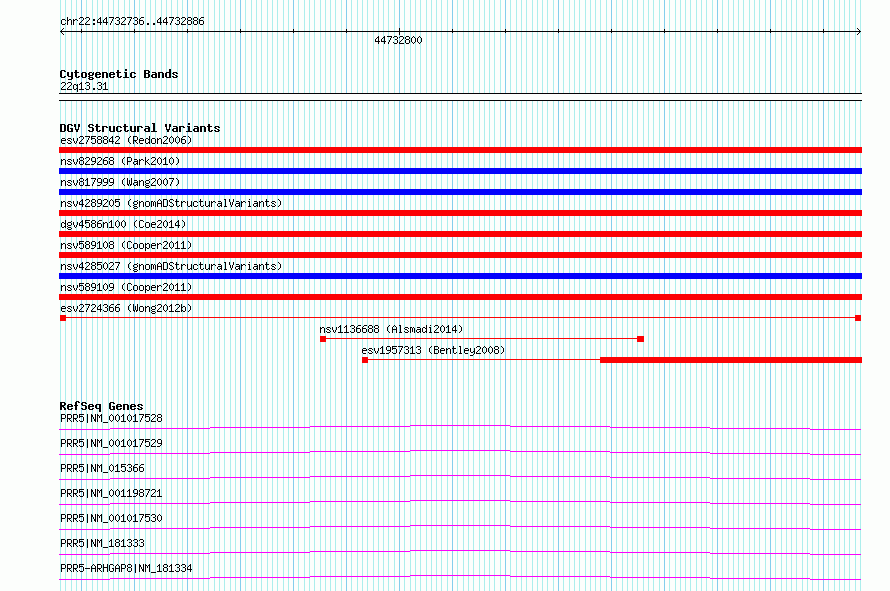Click left endpoint square of nsv1136688

point(323,339)
